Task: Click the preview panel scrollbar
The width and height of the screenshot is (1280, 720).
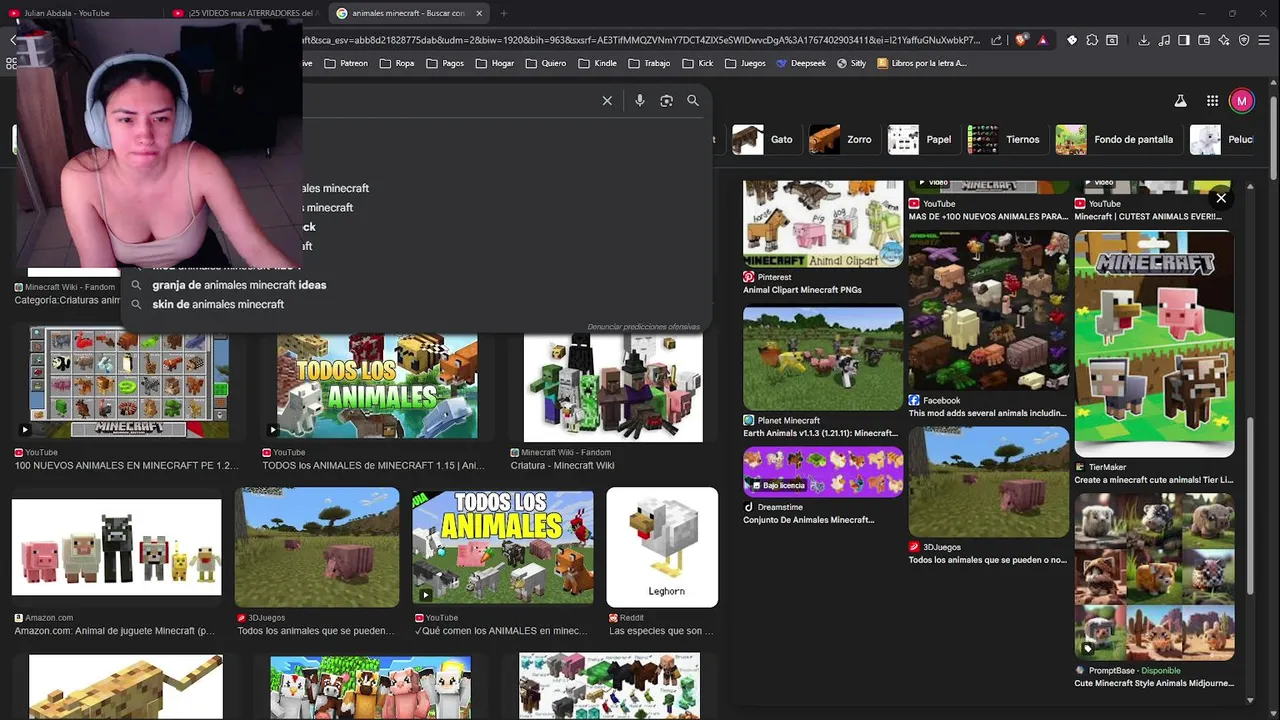Action: point(1251,505)
